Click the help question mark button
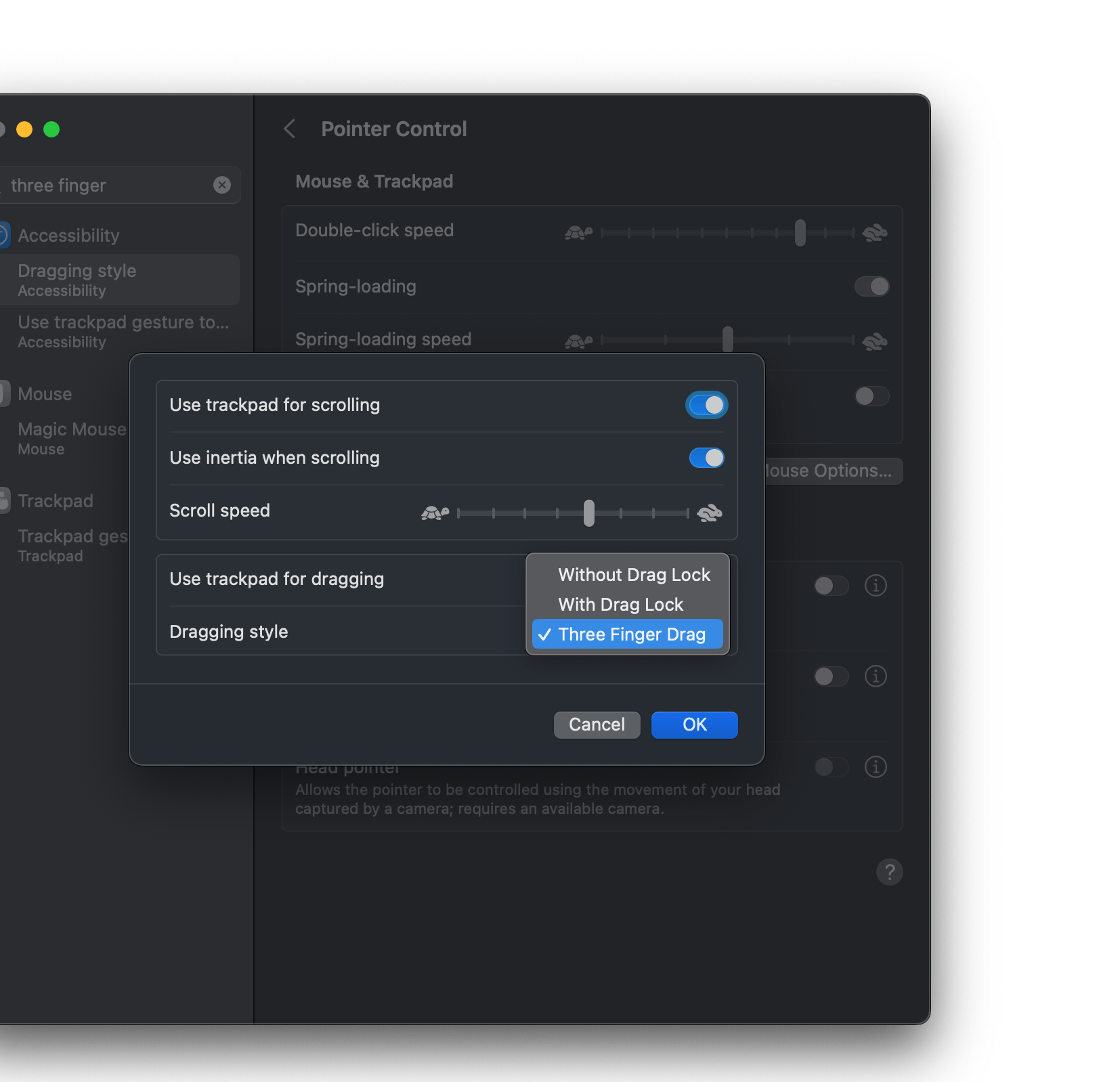The width and height of the screenshot is (1120, 1082). click(889, 872)
